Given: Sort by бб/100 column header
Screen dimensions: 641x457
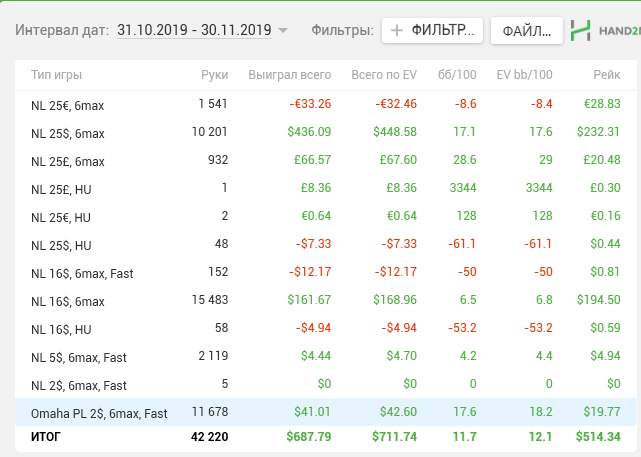Looking at the screenshot, I should click(x=457, y=75).
